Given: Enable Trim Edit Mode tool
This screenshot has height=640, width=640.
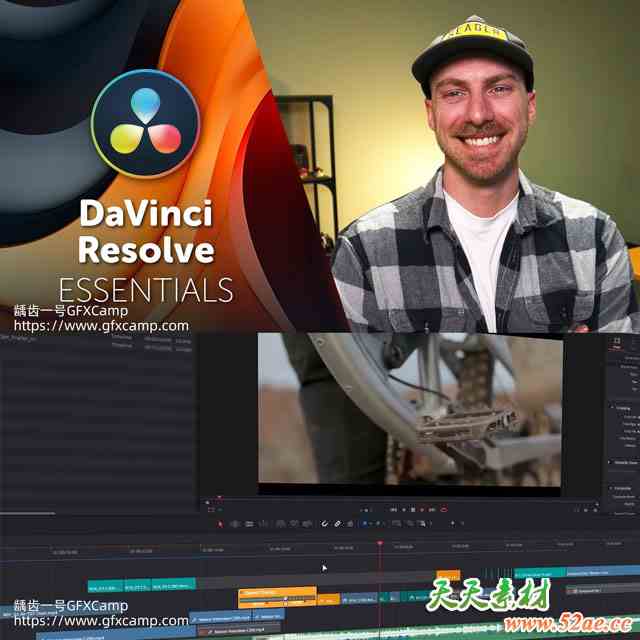Looking at the screenshot, I should [234, 524].
